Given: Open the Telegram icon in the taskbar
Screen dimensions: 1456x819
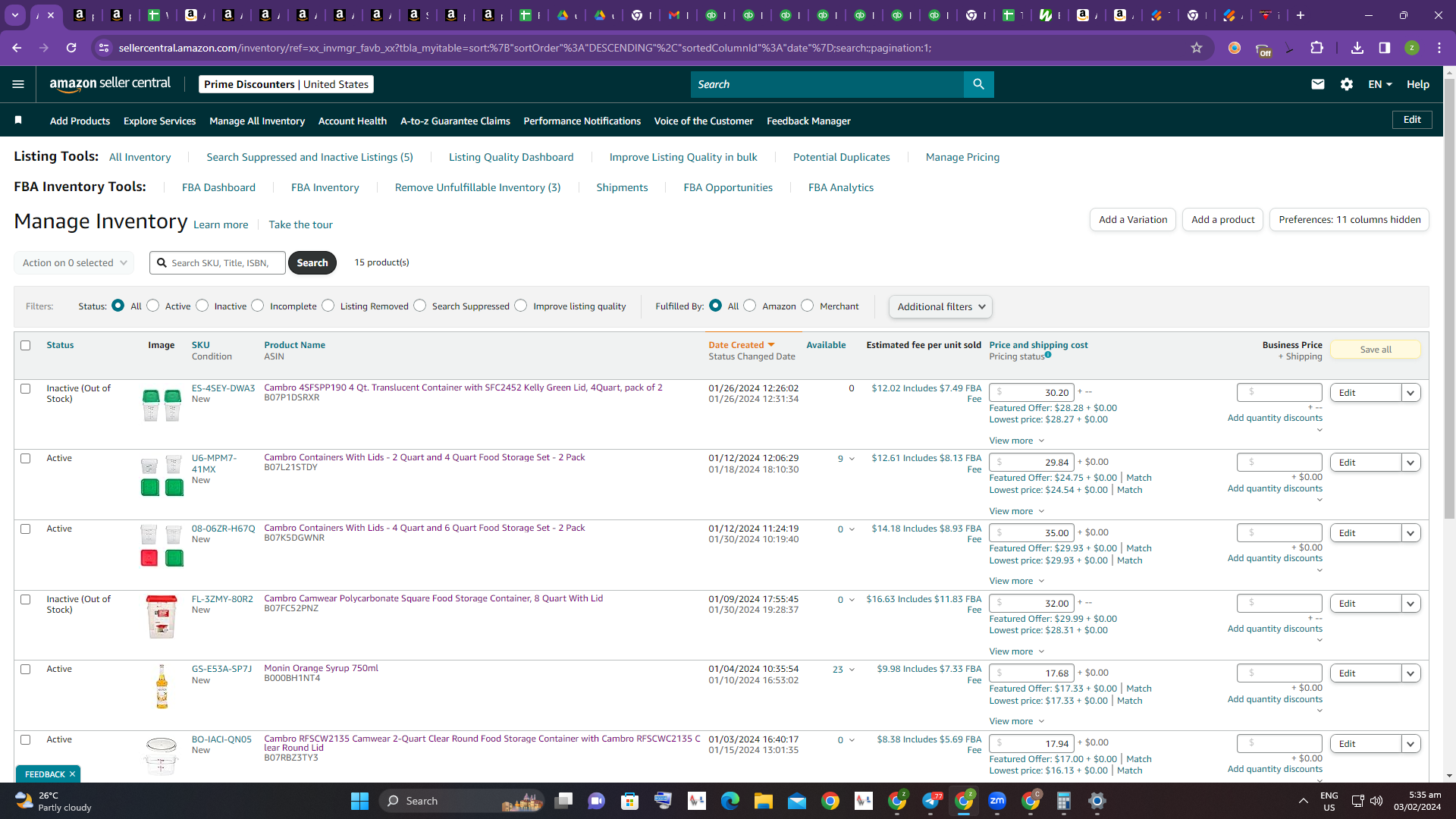Looking at the screenshot, I should coord(931,801).
